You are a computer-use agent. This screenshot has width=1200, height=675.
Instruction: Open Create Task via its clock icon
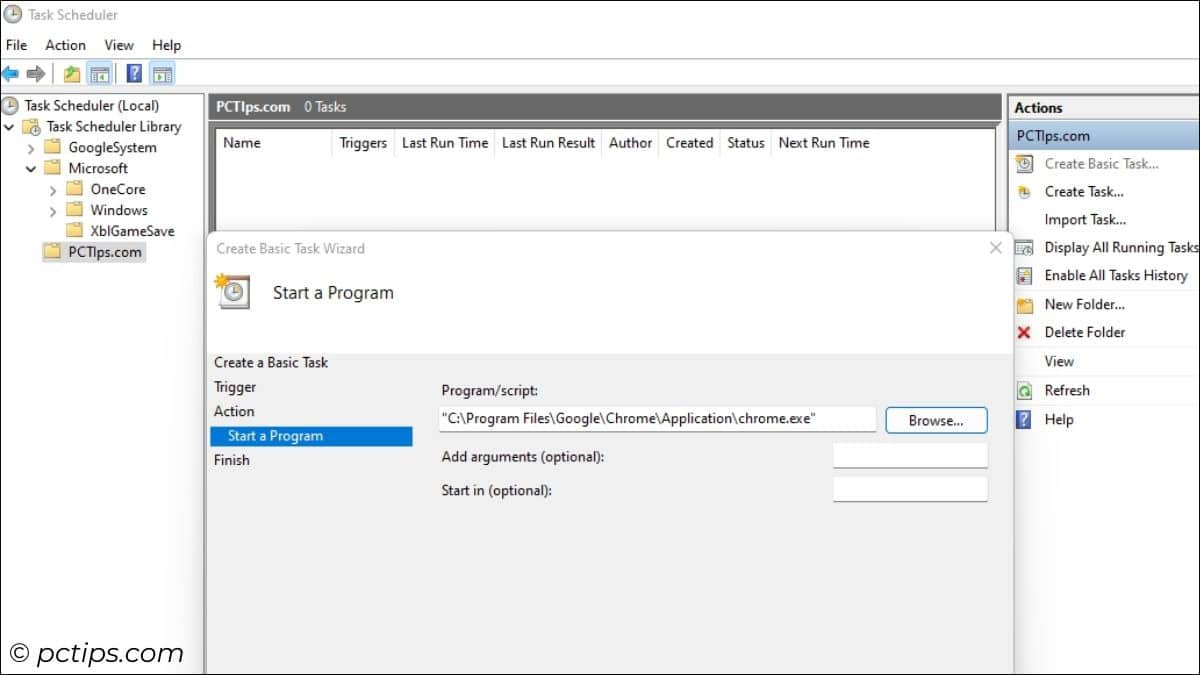click(x=1023, y=191)
